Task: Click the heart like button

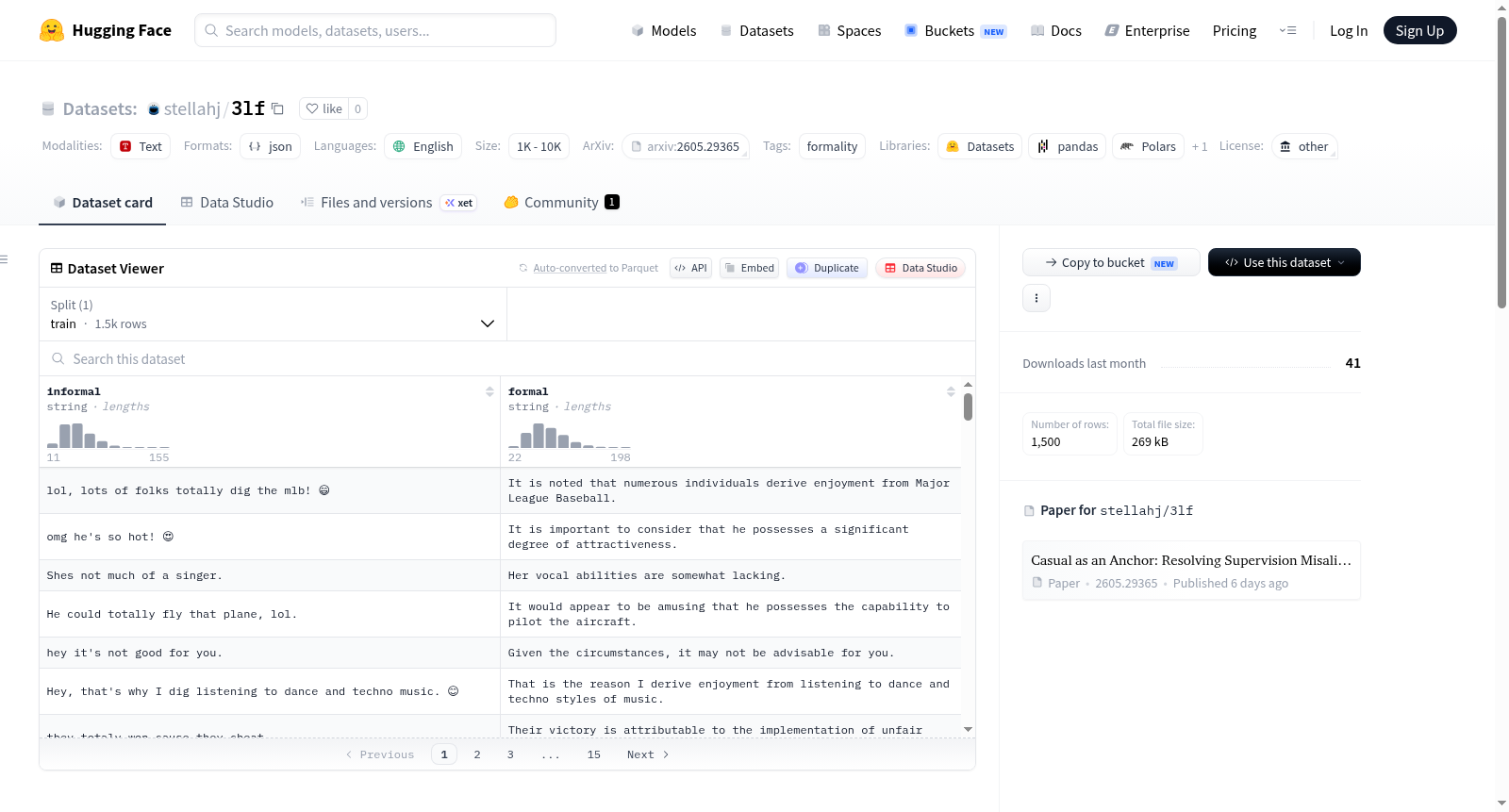Action: tap(323, 108)
